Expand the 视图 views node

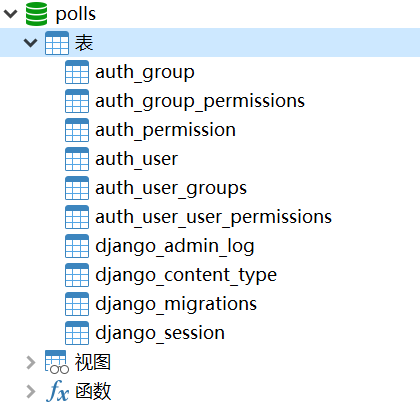coord(31,362)
